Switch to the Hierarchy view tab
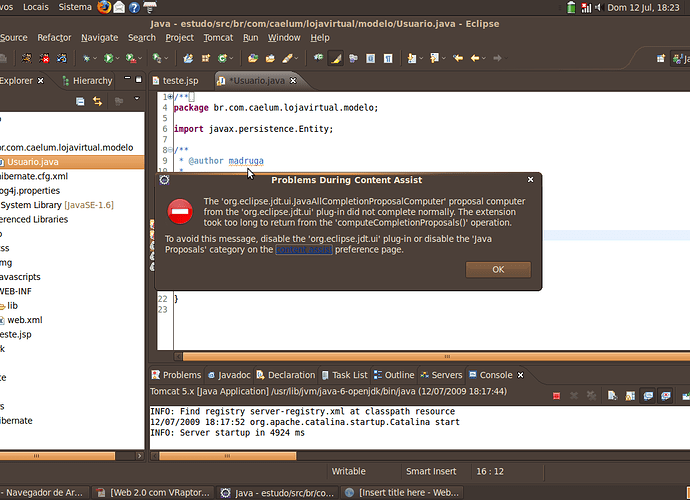690x500 pixels. pyautogui.click(x=88, y=81)
